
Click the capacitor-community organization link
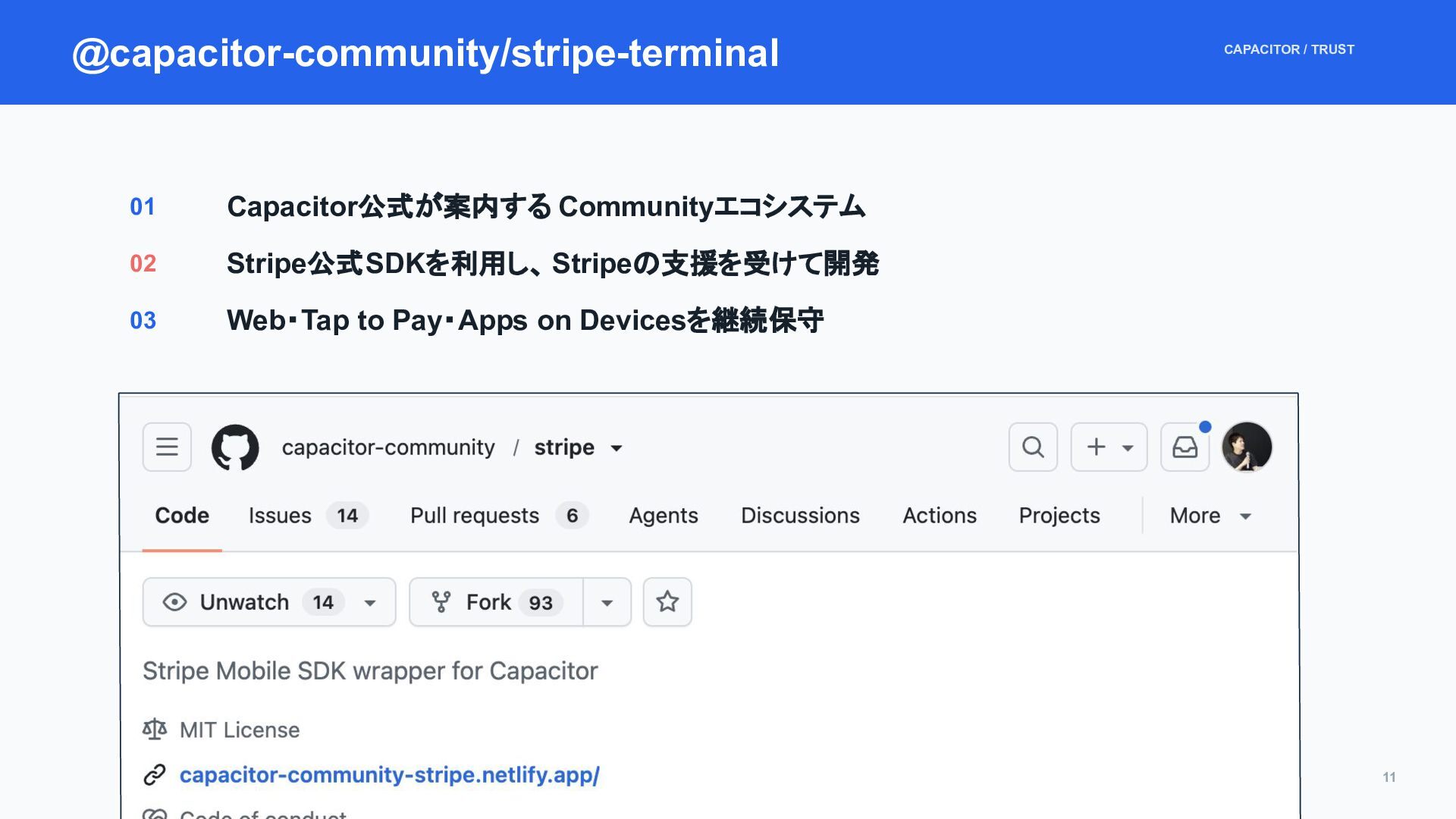tap(388, 447)
